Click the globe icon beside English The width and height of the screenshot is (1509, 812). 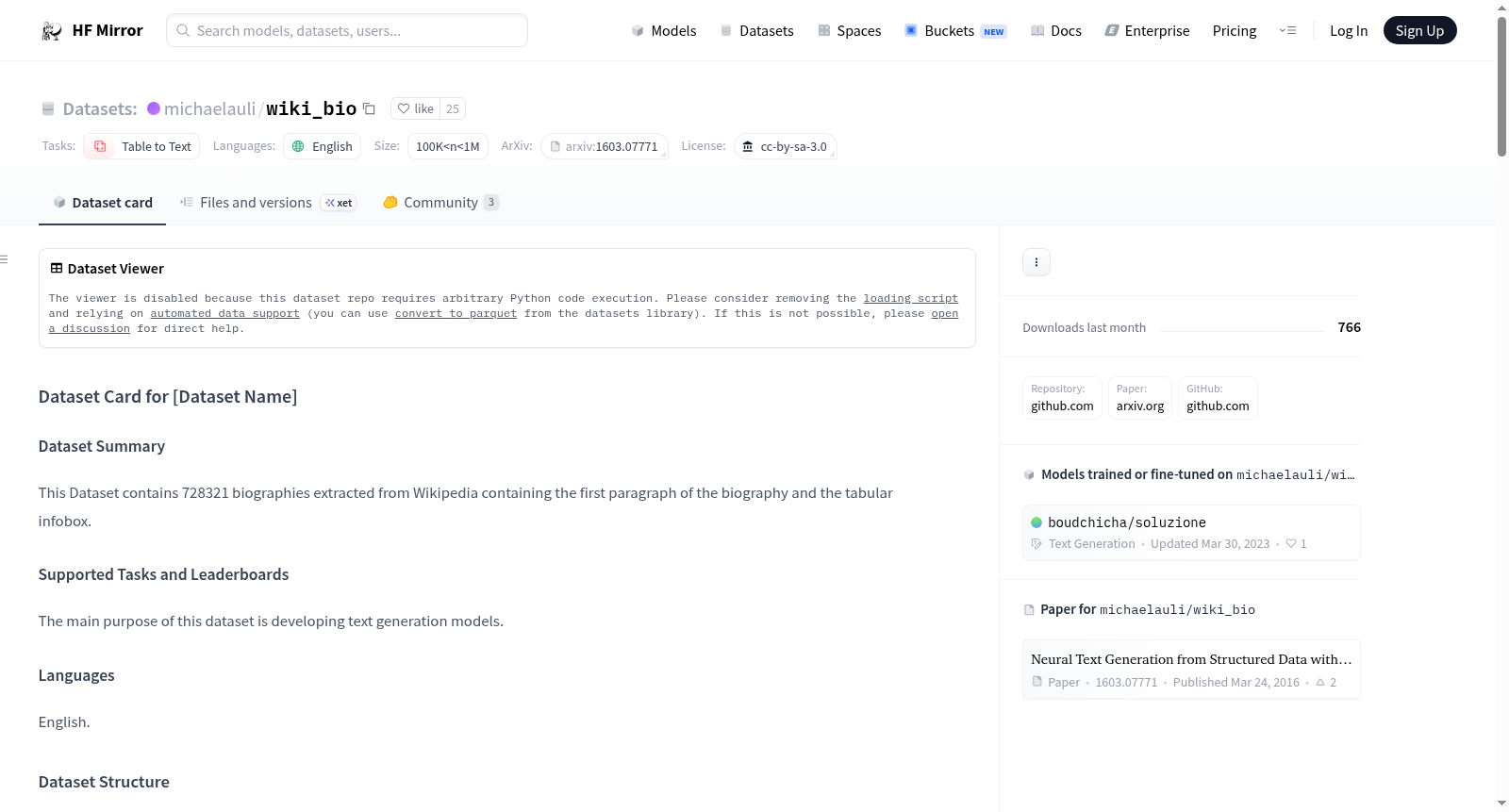pos(298,146)
